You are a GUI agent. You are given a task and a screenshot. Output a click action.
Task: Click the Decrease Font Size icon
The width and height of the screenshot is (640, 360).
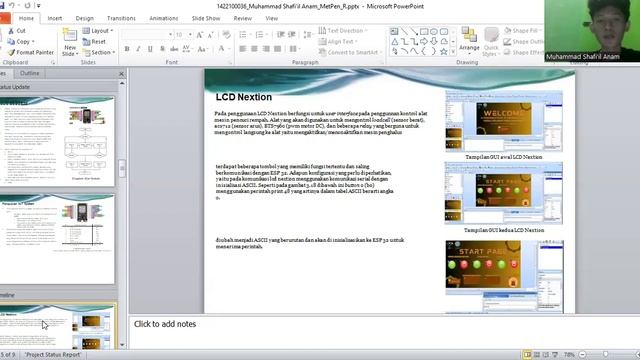pyautogui.click(x=211, y=35)
